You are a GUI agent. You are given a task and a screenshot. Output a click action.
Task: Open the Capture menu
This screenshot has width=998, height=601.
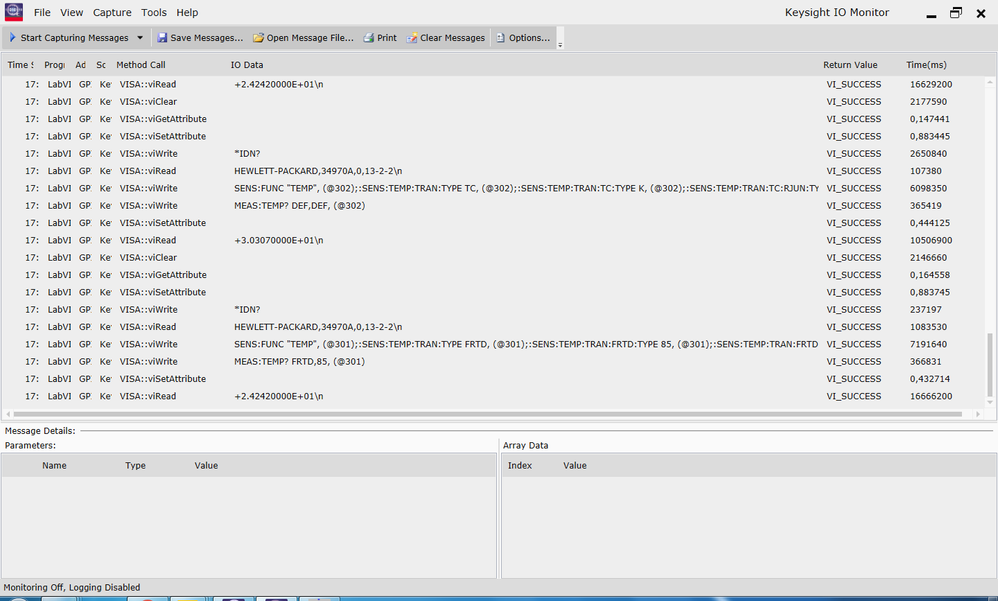[x=112, y=12]
